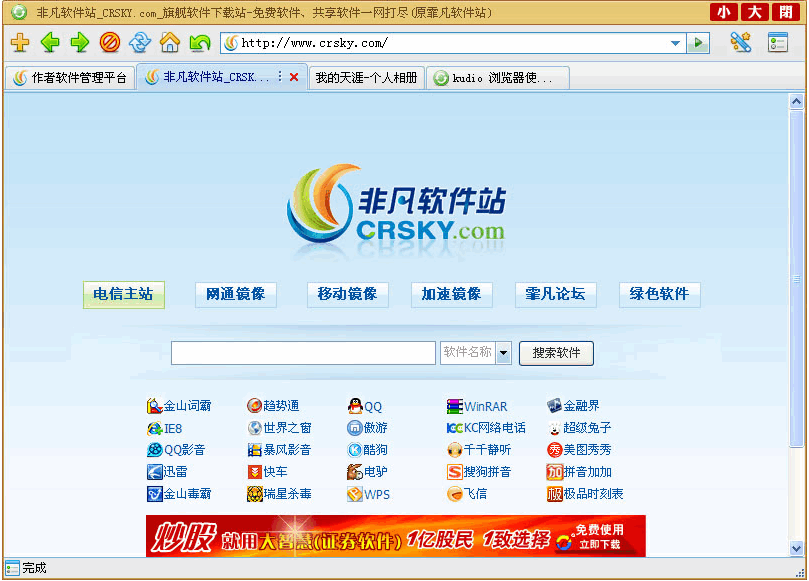809x581 pixels.
Task: Refresh the page with the blue arrows icon
Action: click(x=140, y=42)
